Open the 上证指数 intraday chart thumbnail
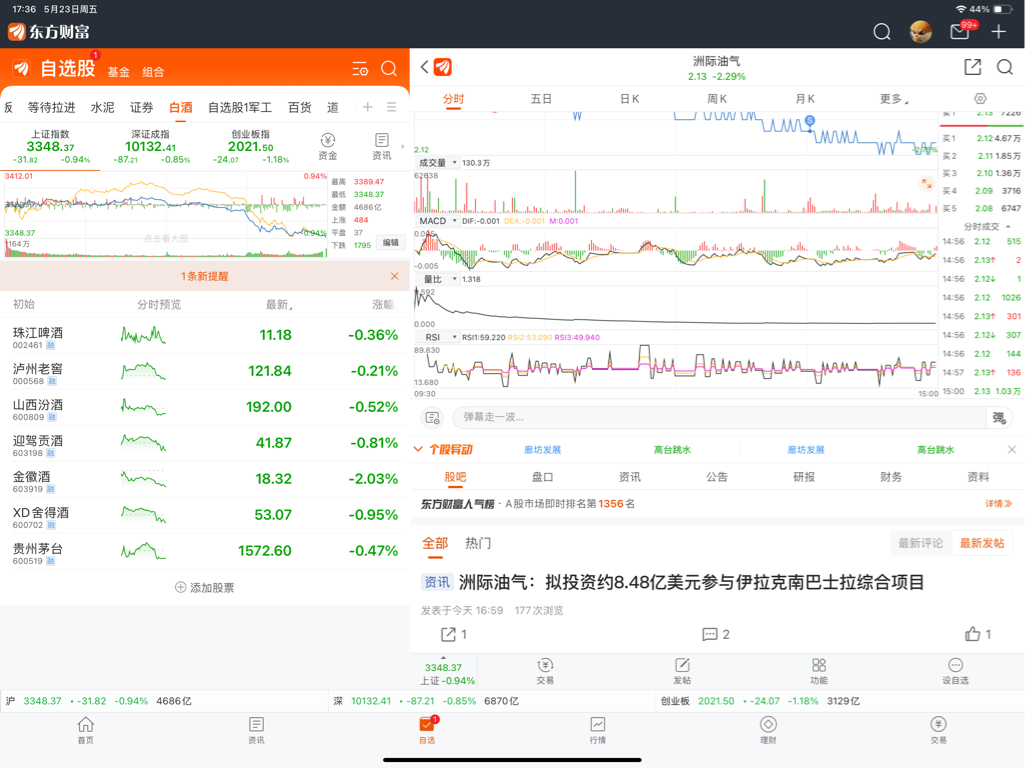 165,214
